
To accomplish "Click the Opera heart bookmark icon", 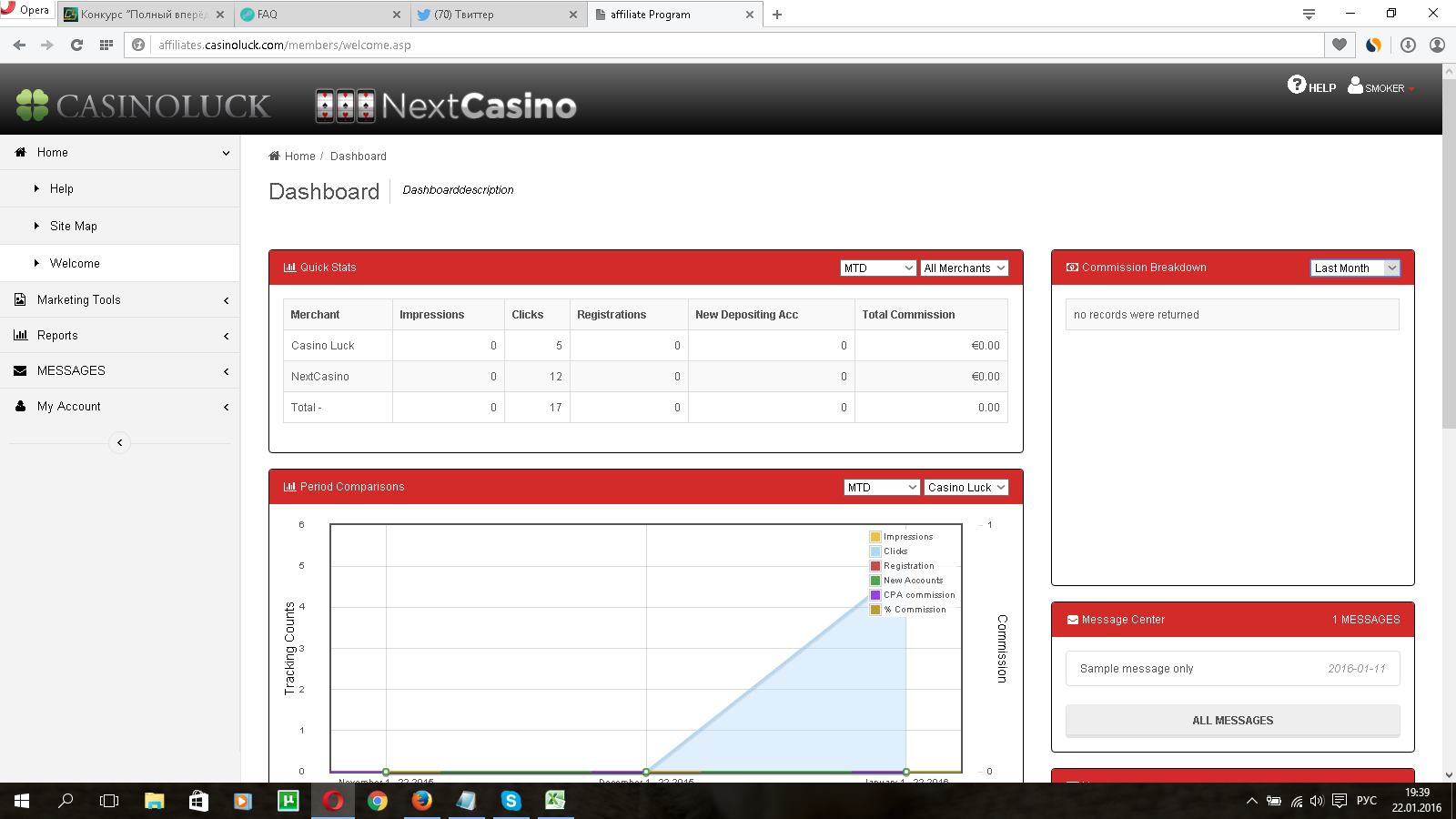I will 1340,45.
